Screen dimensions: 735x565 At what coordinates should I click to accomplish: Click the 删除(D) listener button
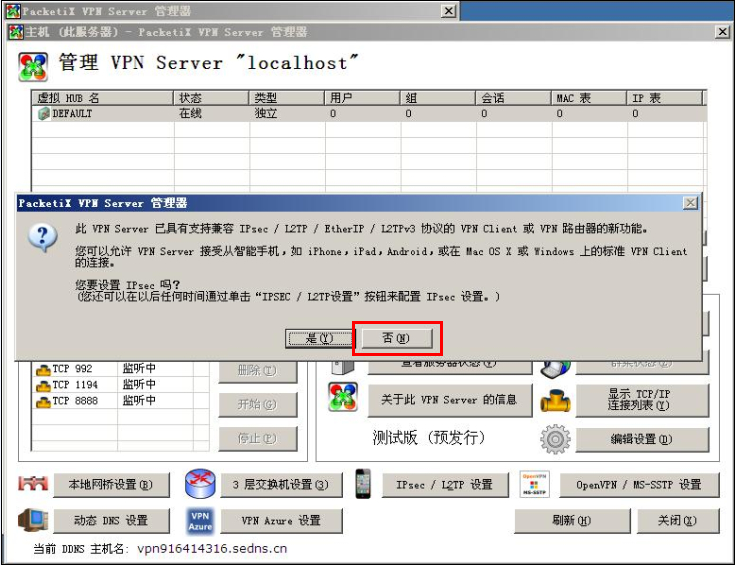[257, 371]
